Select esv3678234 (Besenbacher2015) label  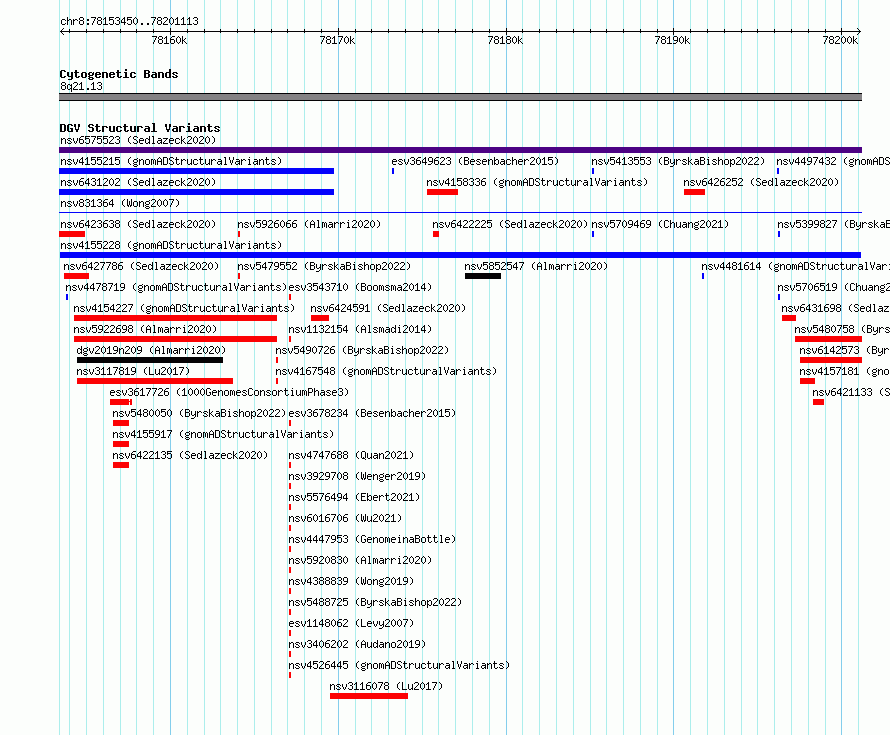pos(372,413)
